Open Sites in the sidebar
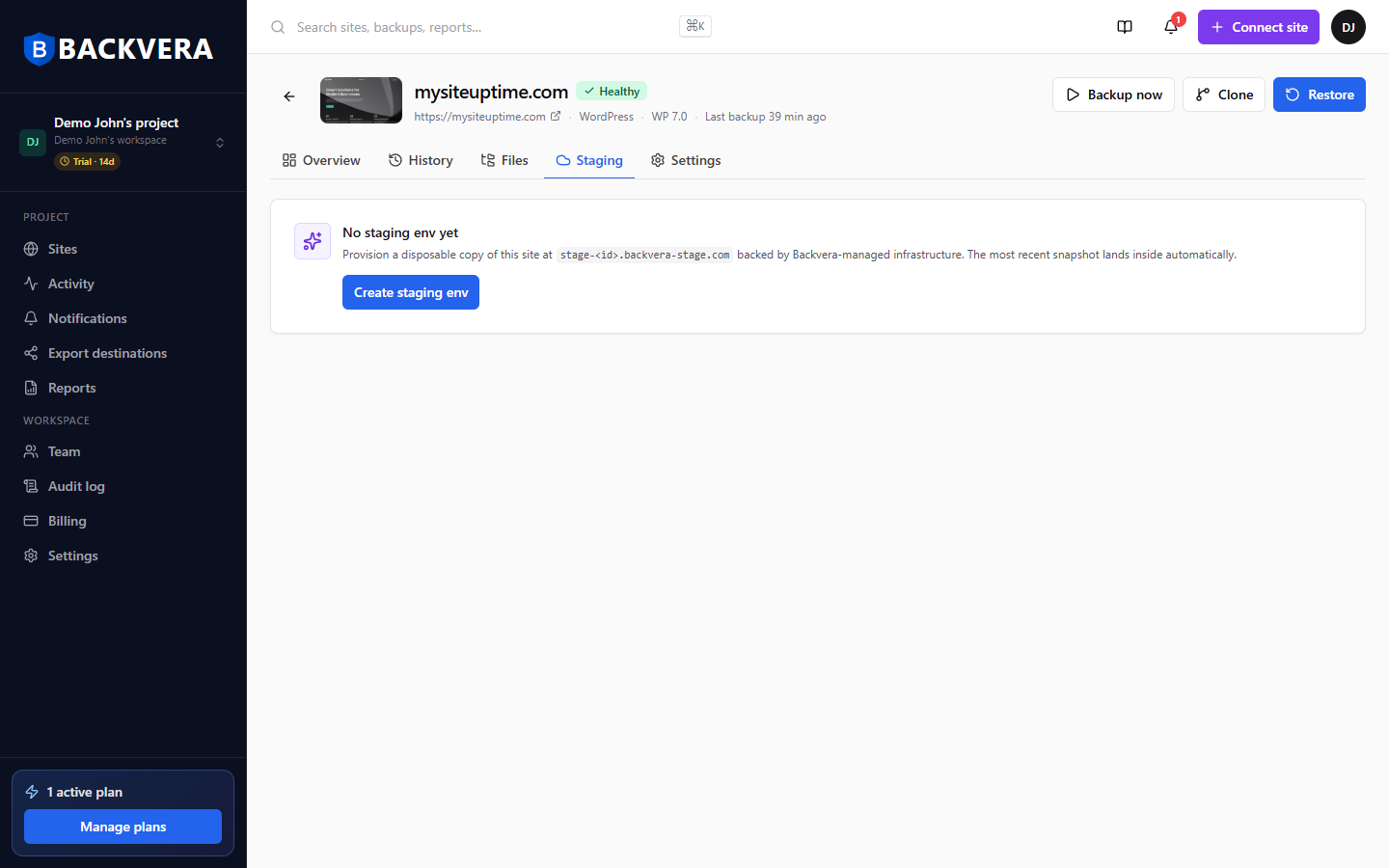This screenshot has width=1389, height=868. pyautogui.click(x=123, y=249)
